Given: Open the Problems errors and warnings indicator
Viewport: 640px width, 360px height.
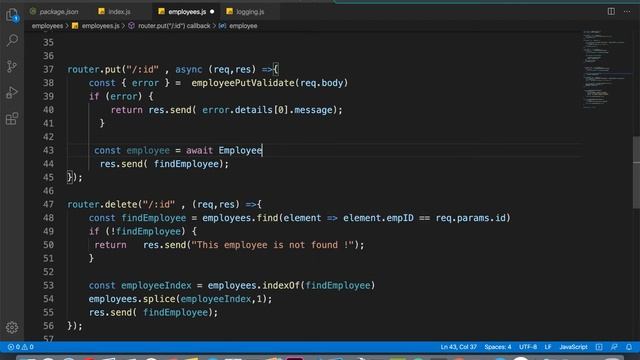Looking at the screenshot, I should pos(21,347).
